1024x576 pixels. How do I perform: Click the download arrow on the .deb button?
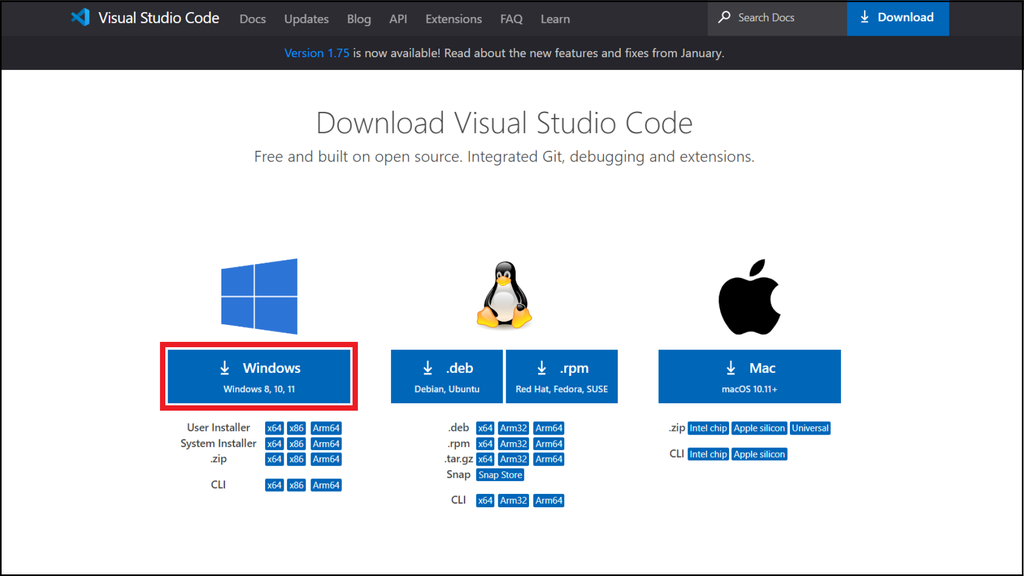pos(428,367)
